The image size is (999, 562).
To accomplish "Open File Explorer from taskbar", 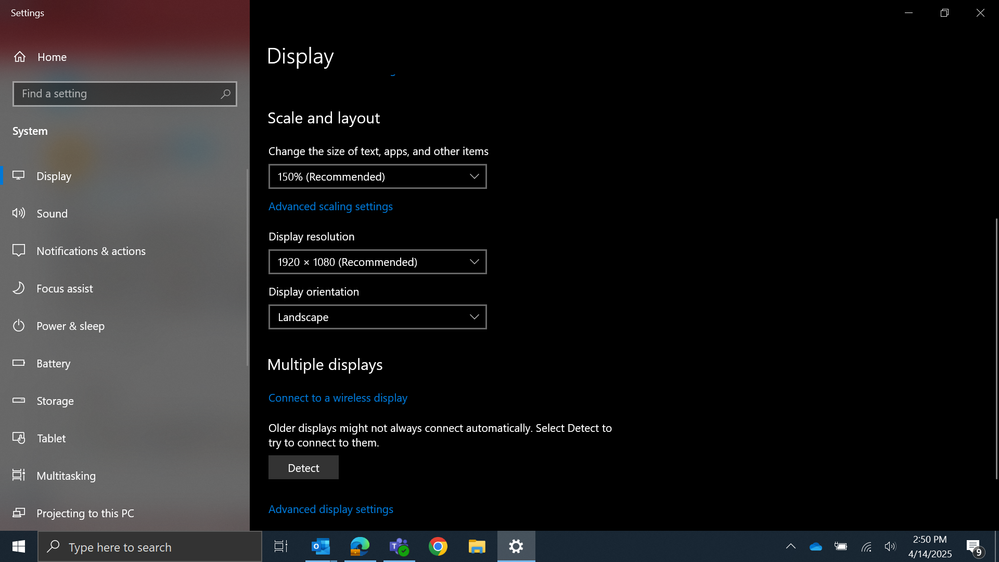I will point(477,547).
